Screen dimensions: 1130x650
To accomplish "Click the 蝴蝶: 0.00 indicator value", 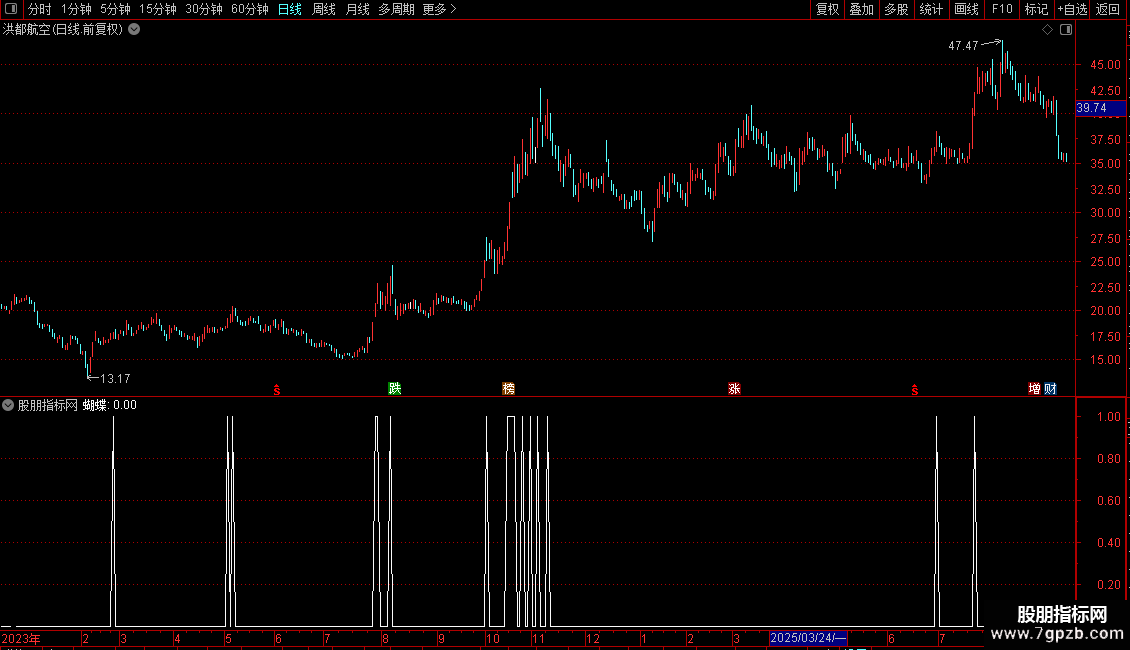I will coord(110,405).
